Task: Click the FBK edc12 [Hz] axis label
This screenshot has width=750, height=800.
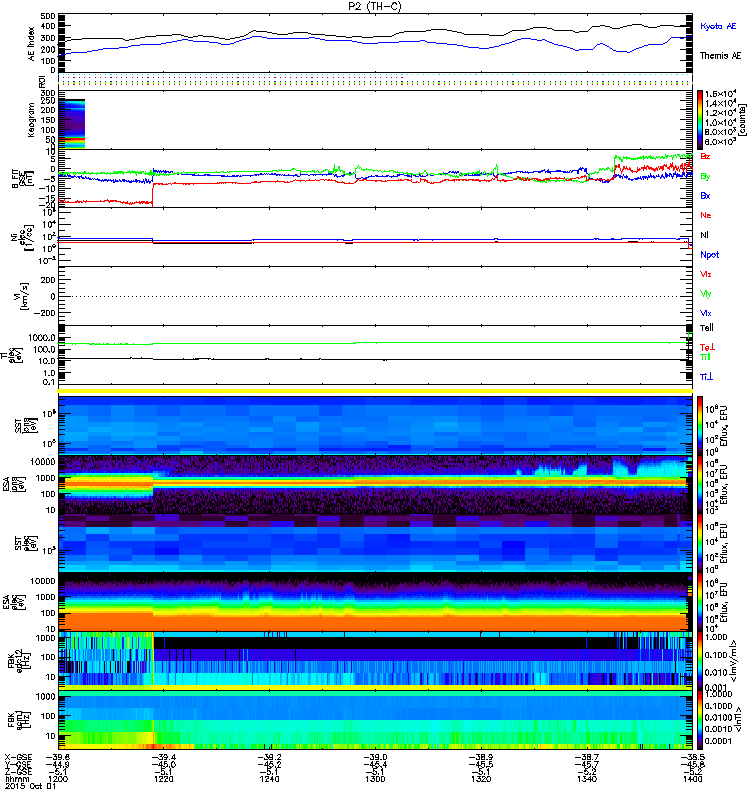Action: 20,660
